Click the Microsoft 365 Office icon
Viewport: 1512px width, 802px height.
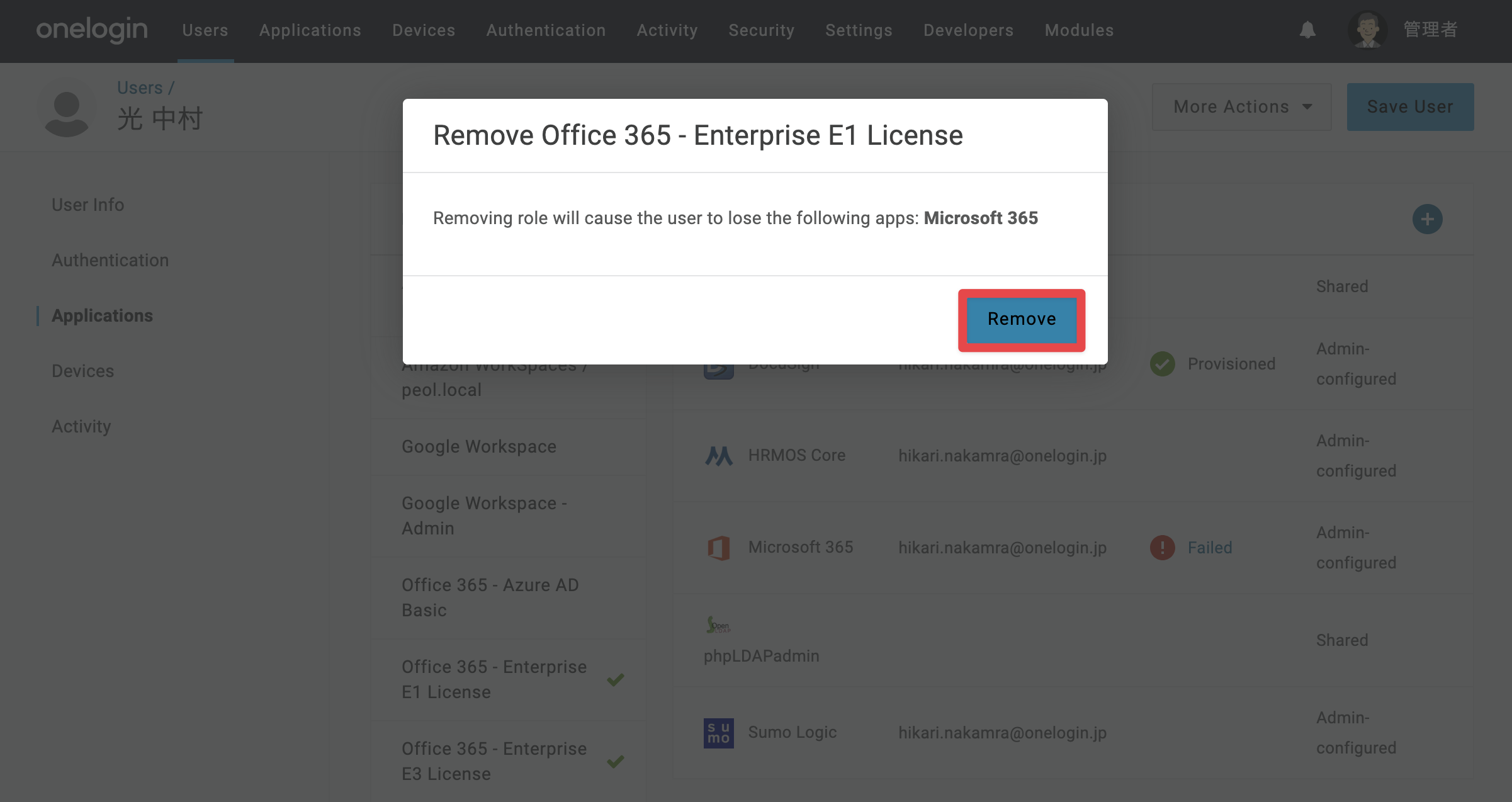[719, 548]
